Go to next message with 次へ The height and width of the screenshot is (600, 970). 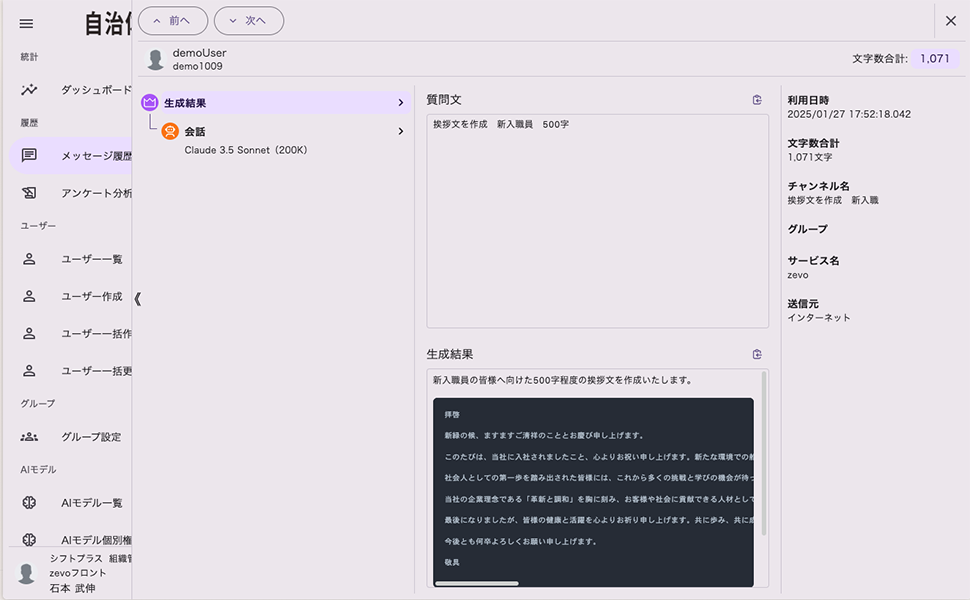249,21
